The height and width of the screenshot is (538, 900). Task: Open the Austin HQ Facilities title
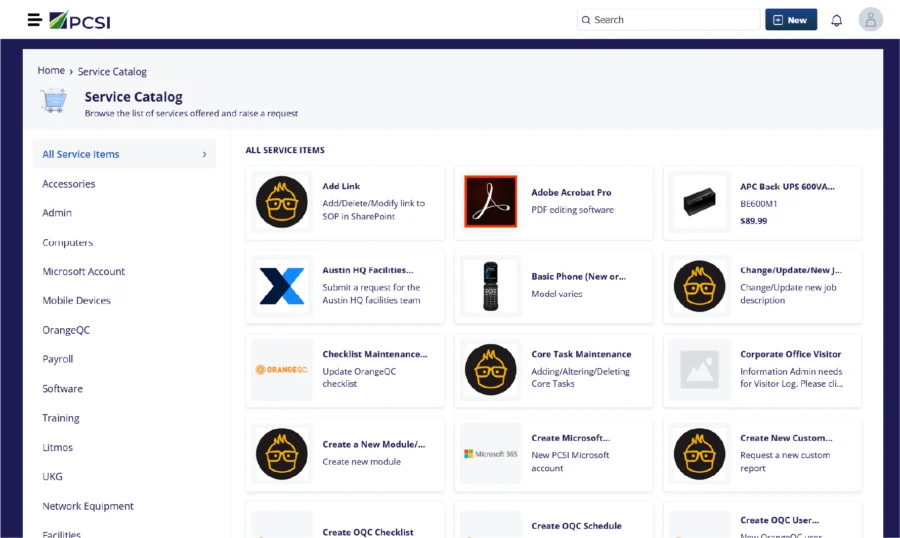(367, 270)
